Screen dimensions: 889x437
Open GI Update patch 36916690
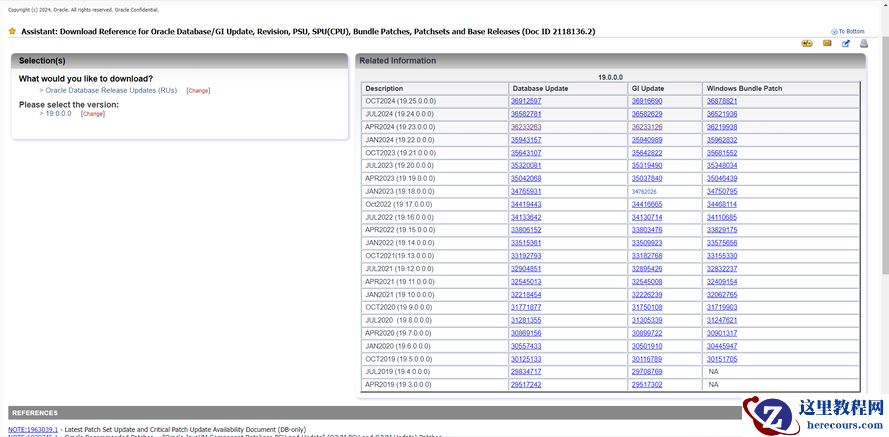click(x=647, y=101)
